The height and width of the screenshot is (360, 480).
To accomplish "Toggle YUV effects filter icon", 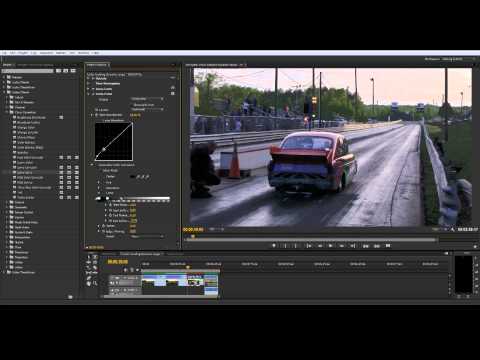I will 73,71.
